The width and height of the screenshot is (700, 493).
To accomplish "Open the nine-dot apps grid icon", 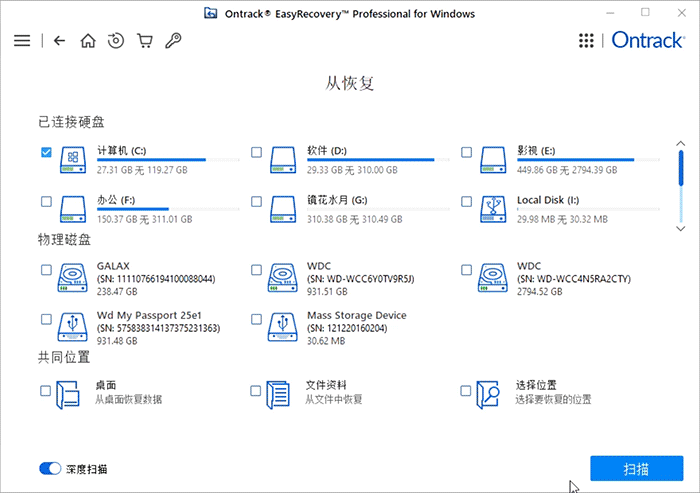I will pyautogui.click(x=586, y=41).
